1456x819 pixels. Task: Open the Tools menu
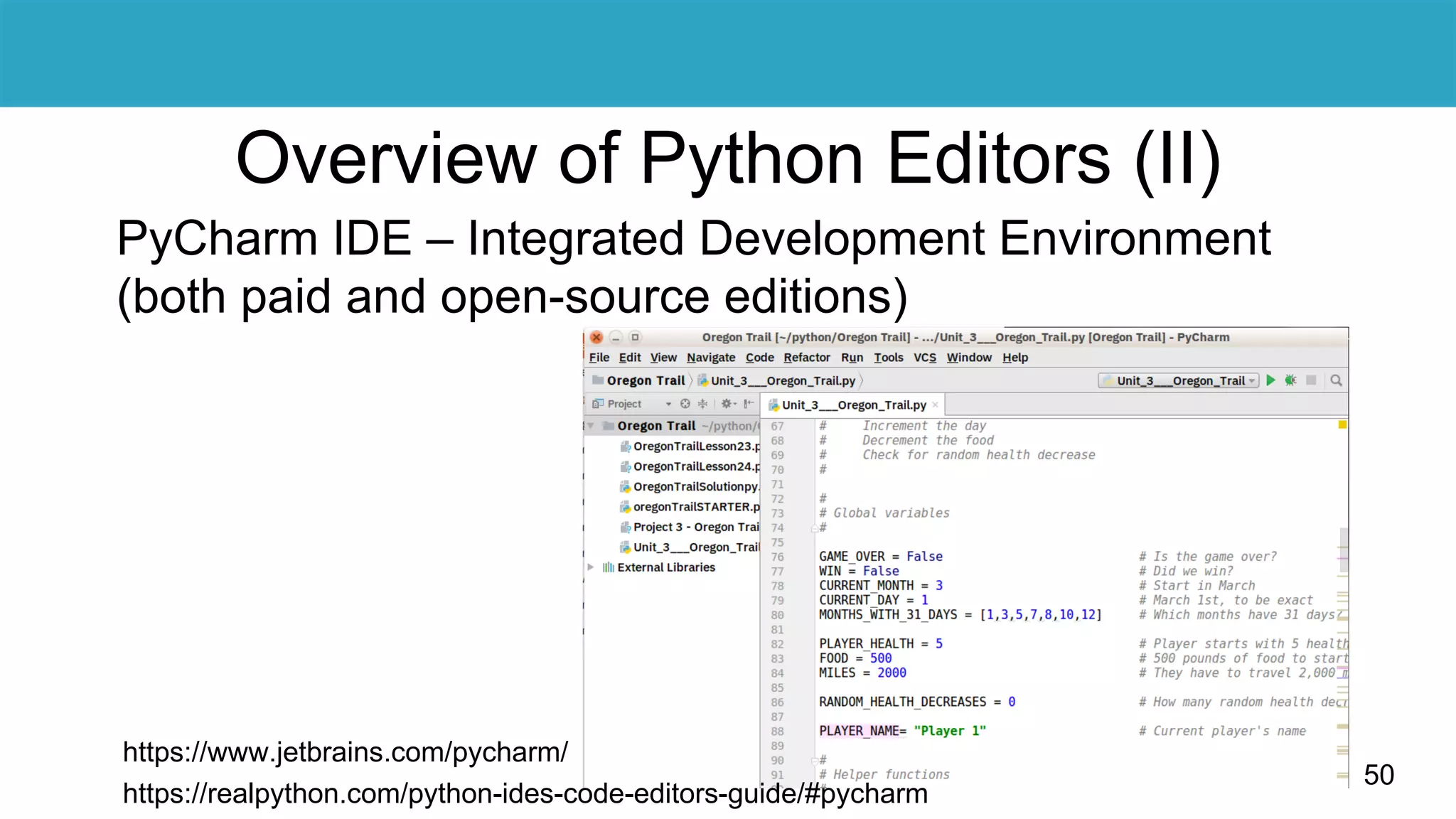coord(889,358)
